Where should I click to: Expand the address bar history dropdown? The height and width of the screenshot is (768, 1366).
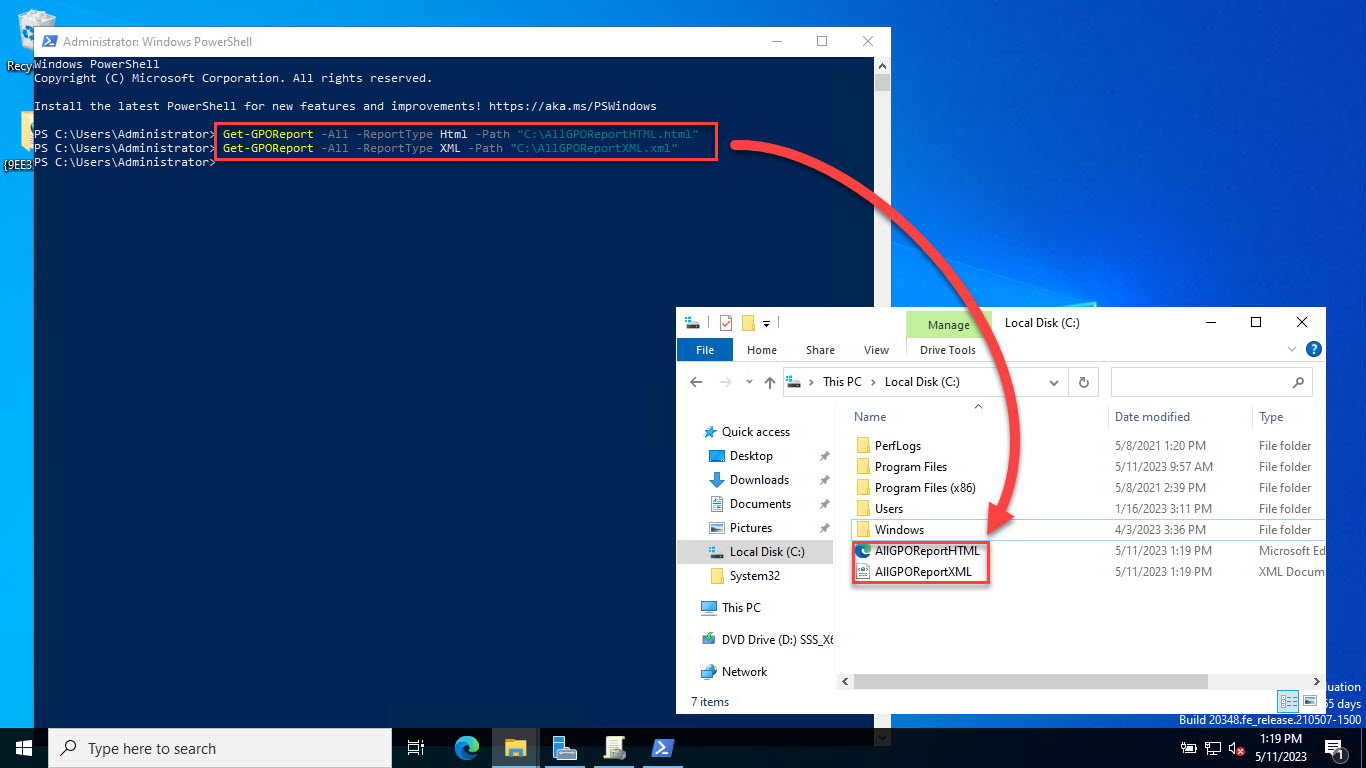(x=1053, y=382)
